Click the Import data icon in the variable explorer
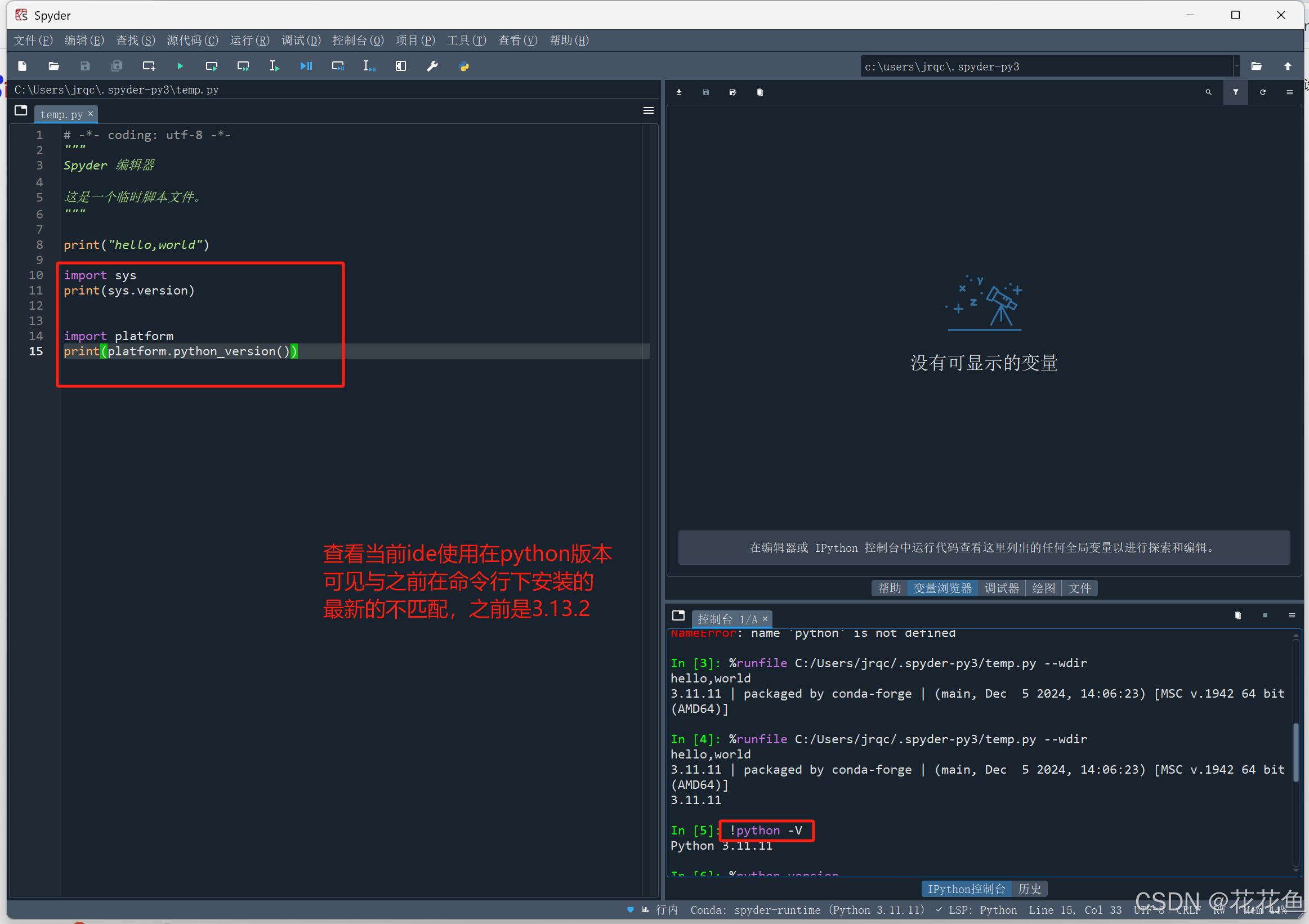 [x=678, y=92]
